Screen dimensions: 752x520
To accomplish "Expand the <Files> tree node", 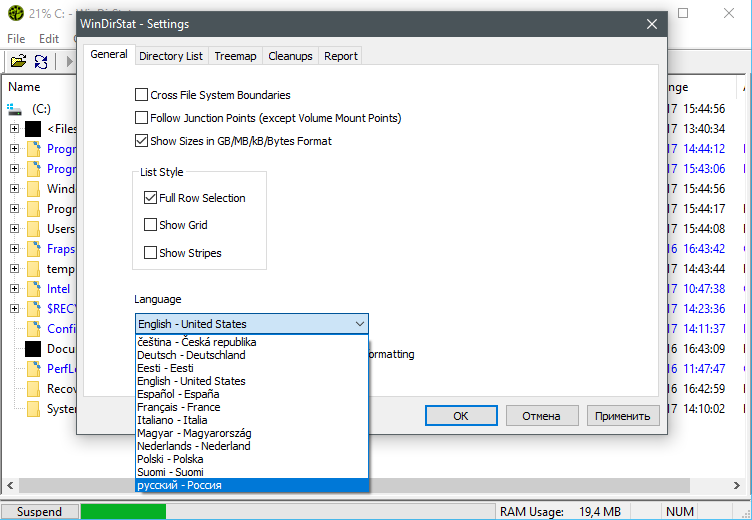I will (14, 129).
